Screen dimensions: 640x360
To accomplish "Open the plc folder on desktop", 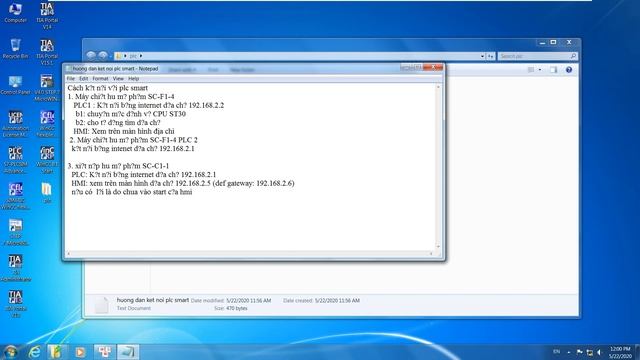I will [x=47, y=193].
